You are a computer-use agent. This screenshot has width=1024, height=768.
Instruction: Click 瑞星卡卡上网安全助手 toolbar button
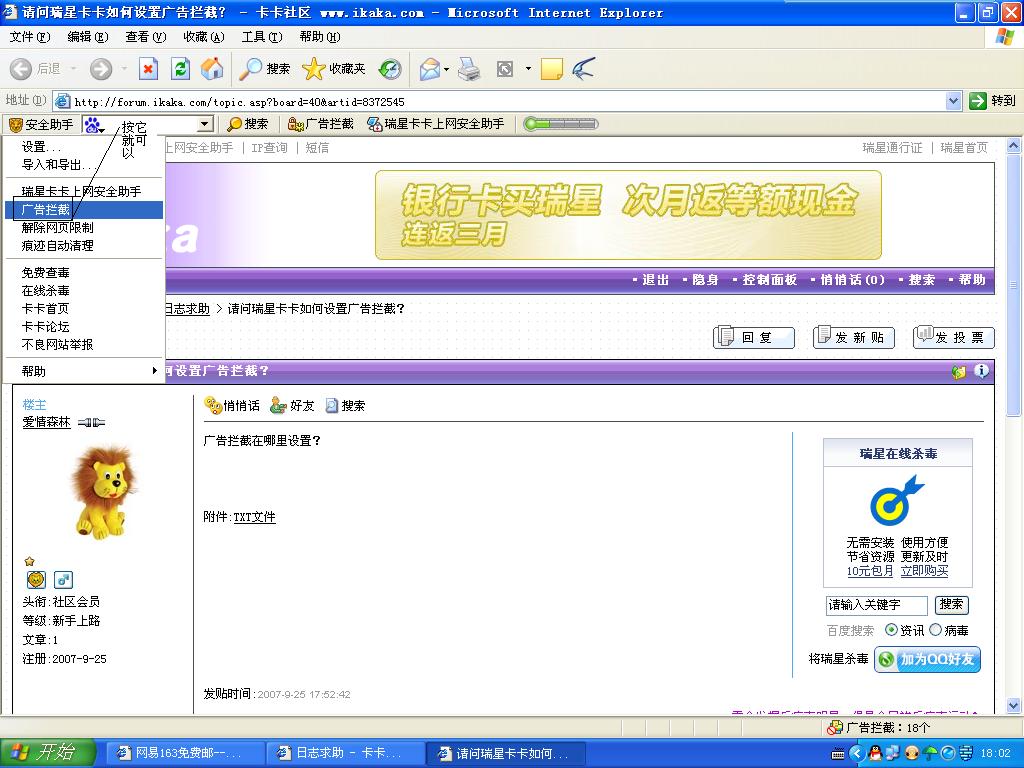click(x=436, y=124)
